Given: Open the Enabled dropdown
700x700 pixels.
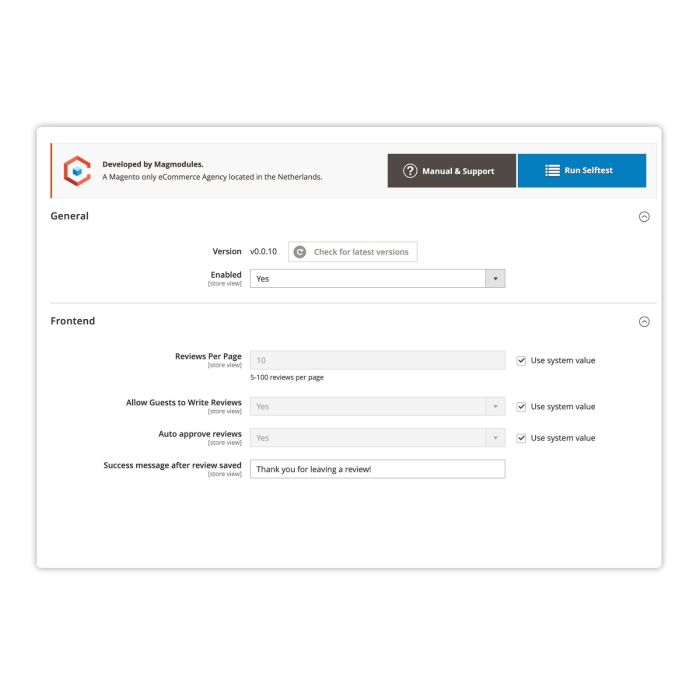Looking at the screenshot, I should [377, 279].
